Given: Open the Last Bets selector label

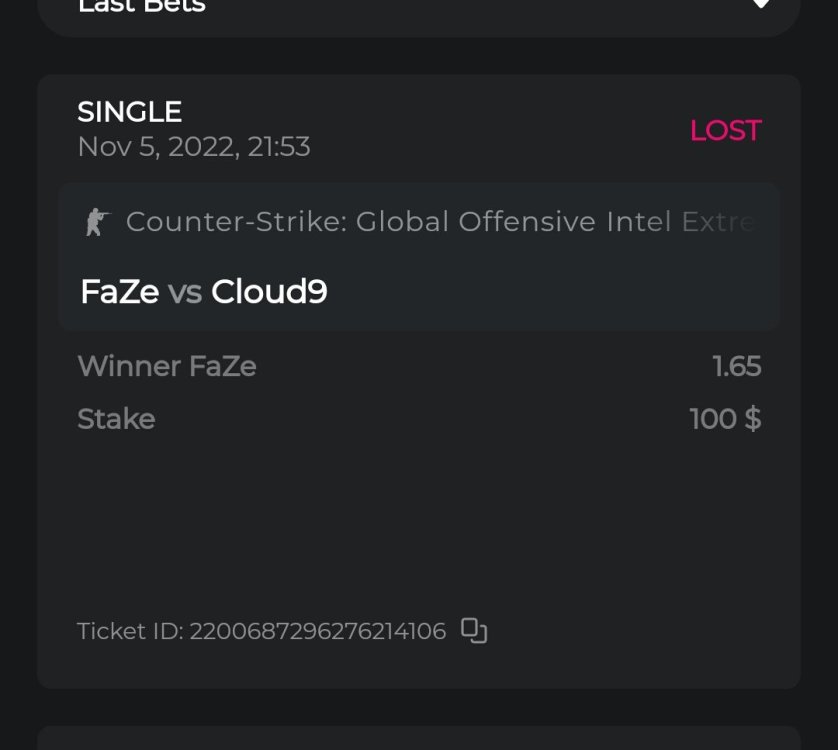Looking at the screenshot, I should coord(141,6).
